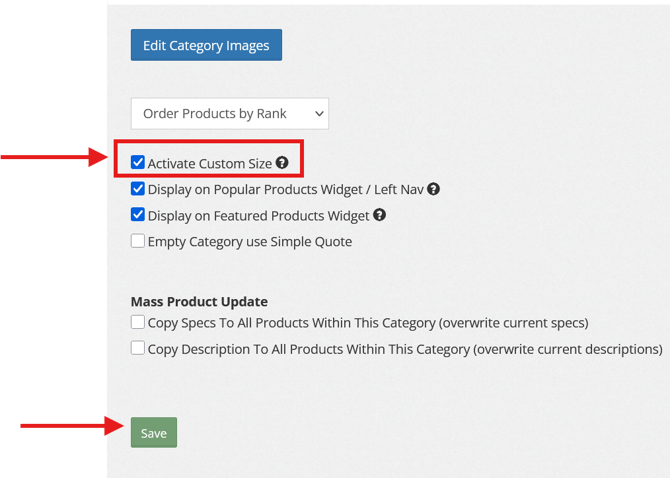The height and width of the screenshot is (478, 670).
Task: Click the Copy Specs overwrite current specs label text
Action: (367, 324)
